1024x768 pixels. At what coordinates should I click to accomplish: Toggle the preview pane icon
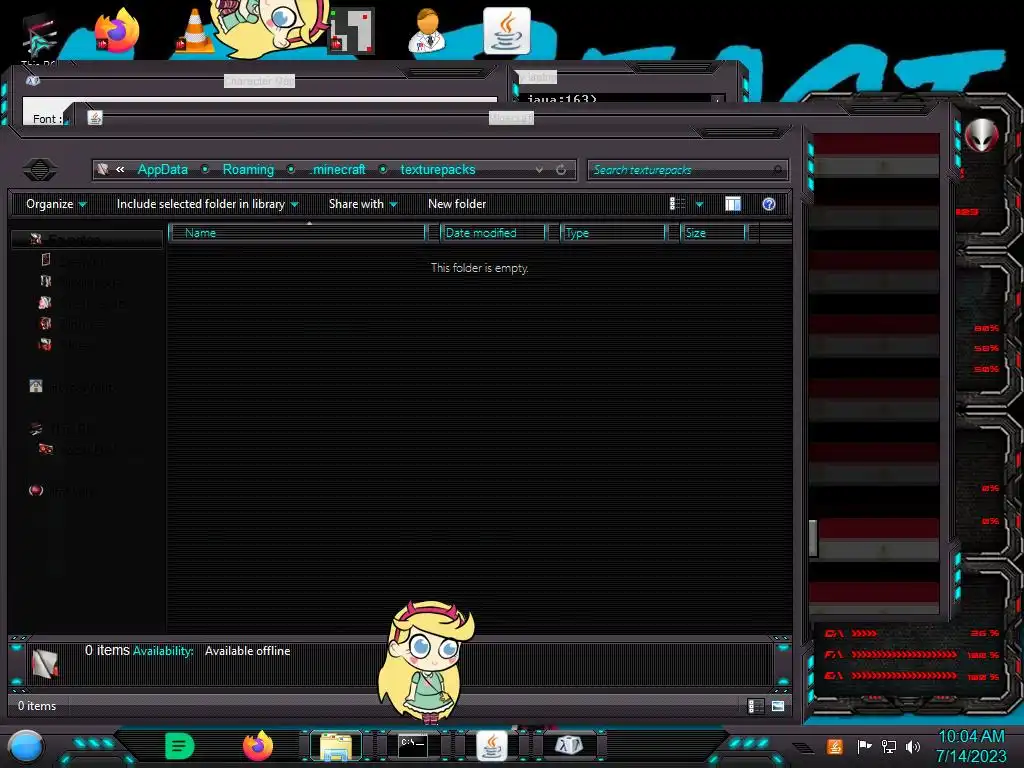click(733, 204)
